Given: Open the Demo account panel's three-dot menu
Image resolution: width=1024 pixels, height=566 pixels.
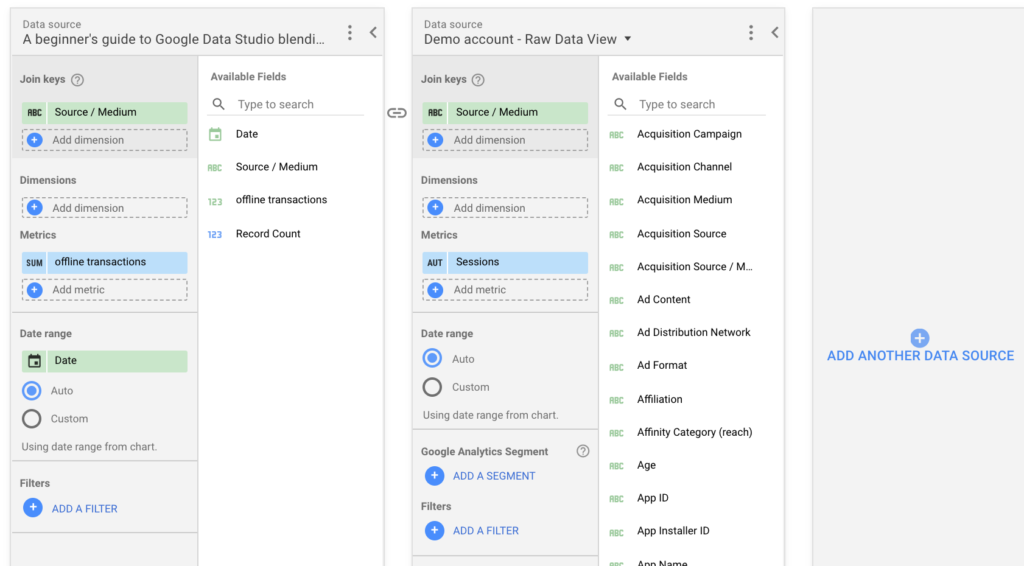Looking at the screenshot, I should (751, 33).
